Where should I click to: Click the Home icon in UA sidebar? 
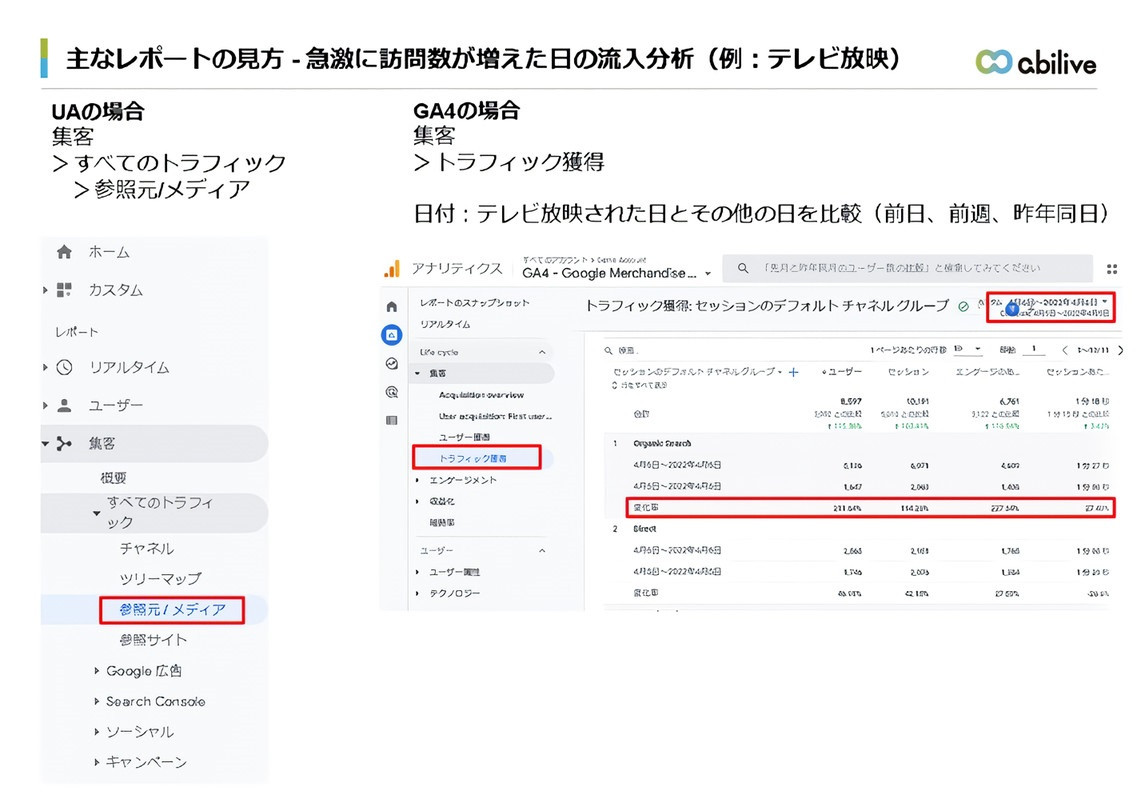tap(65, 252)
